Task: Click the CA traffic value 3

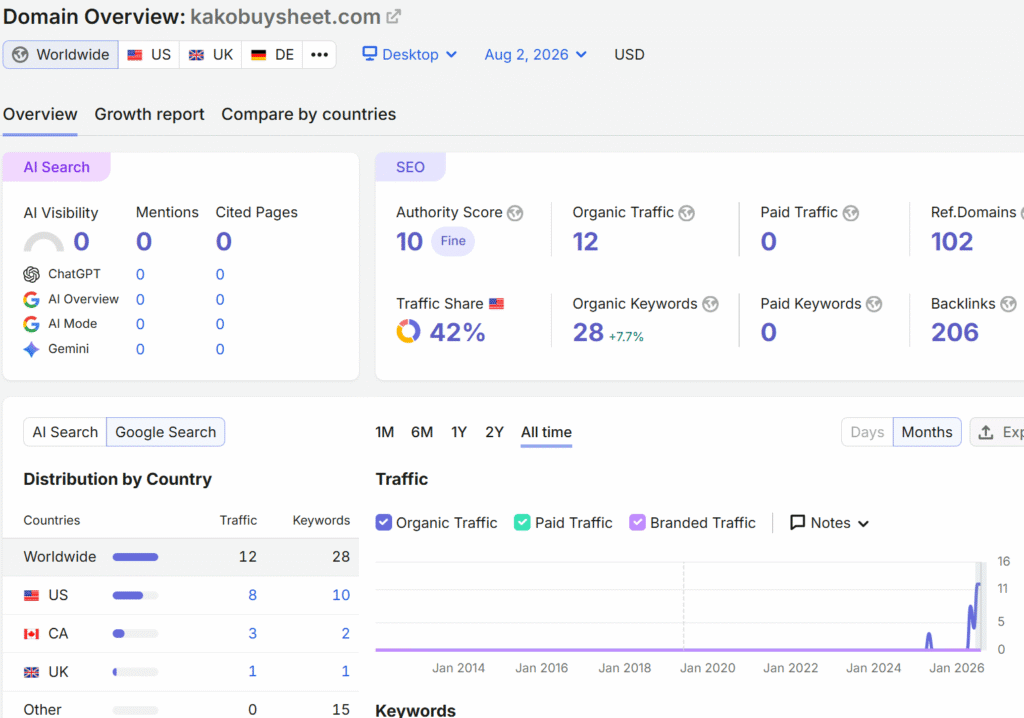Action: click(252, 634)
